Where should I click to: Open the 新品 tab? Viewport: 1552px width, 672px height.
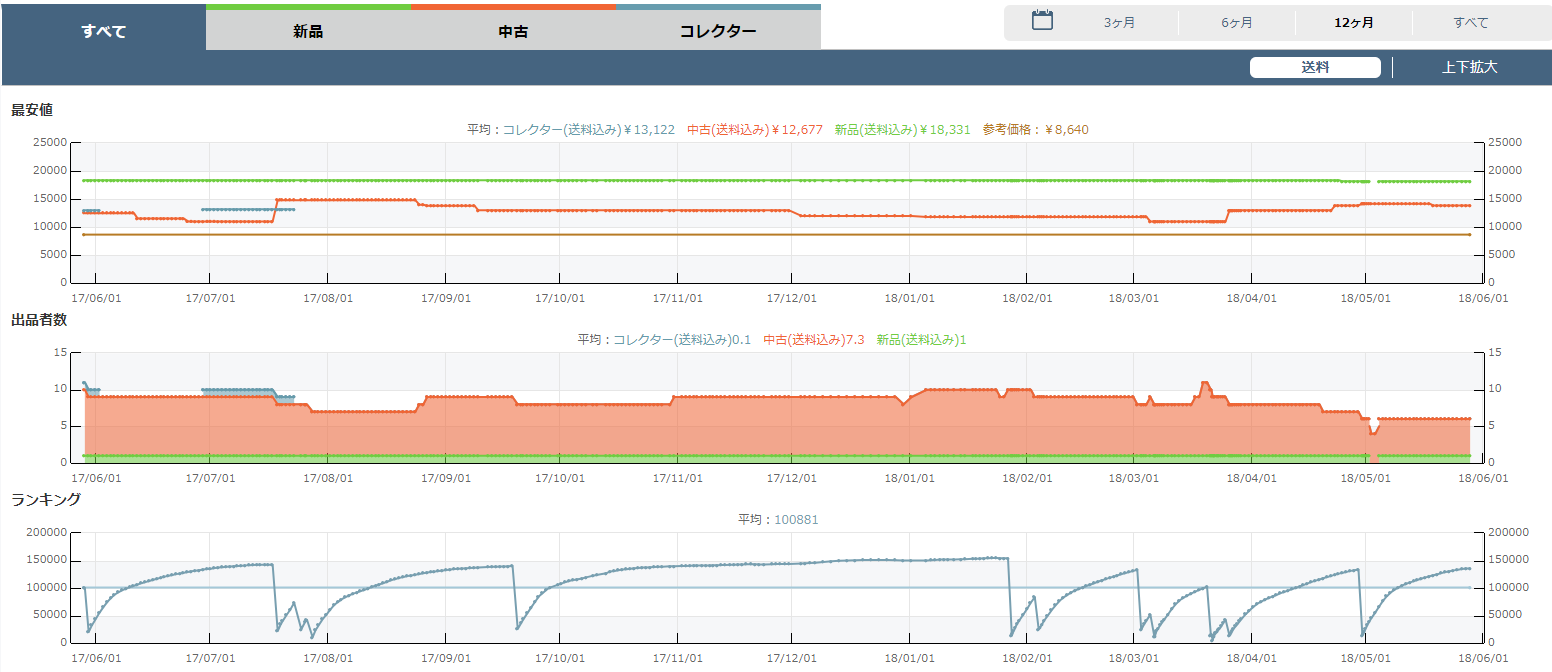pyautogui.click(x=308, y=31)
